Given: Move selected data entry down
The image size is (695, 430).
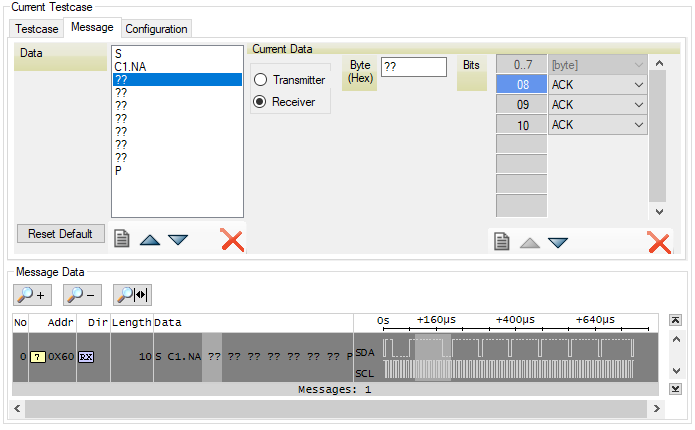Looking at the screenshot, I should [x=178, y=240].
